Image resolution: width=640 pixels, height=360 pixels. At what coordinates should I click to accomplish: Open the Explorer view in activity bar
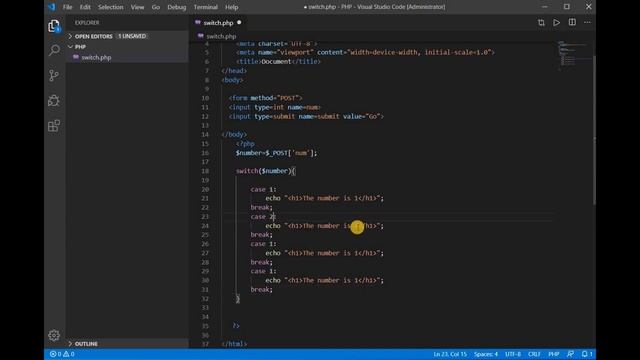point(54,26)
